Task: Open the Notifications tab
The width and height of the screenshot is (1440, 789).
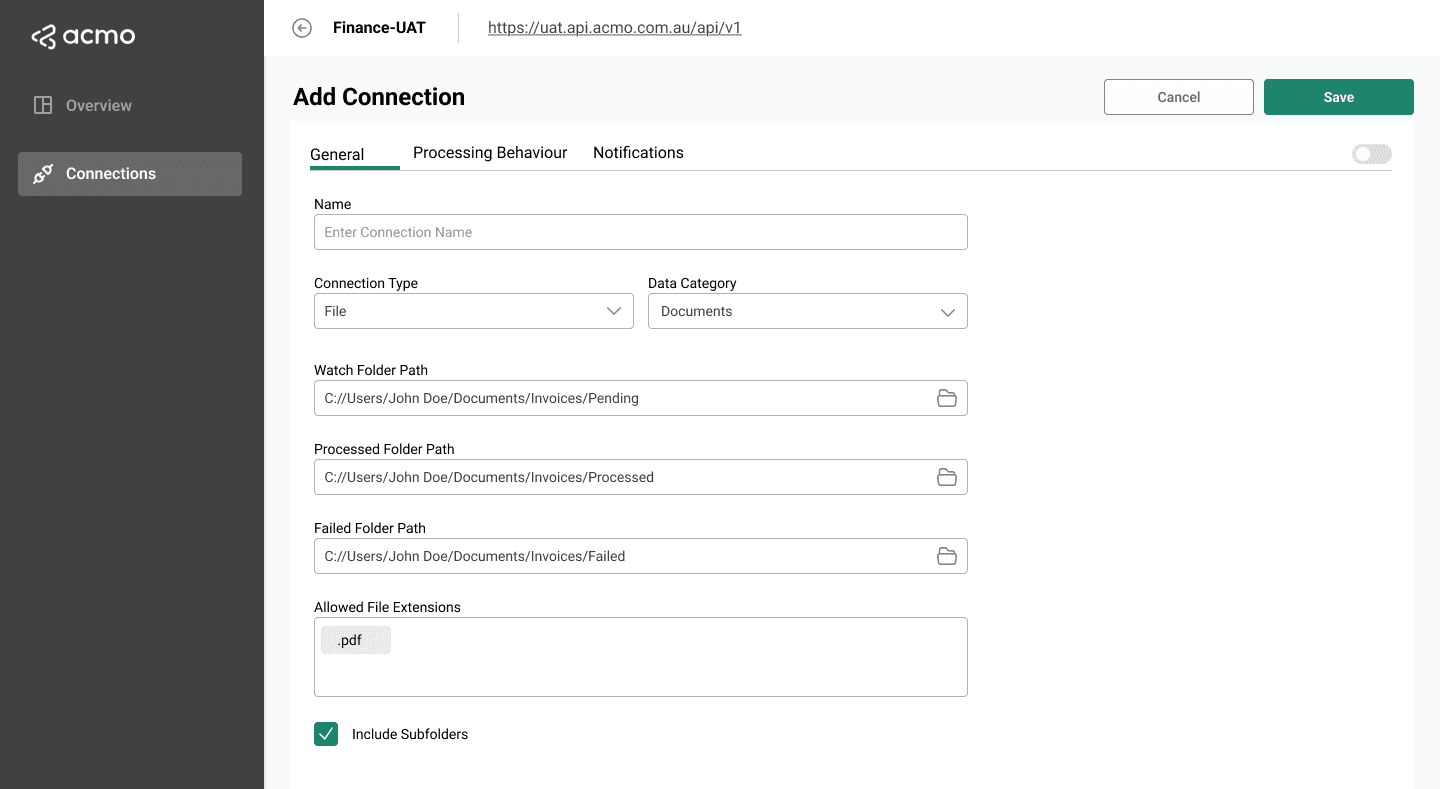Action: [x=638, y=152]
